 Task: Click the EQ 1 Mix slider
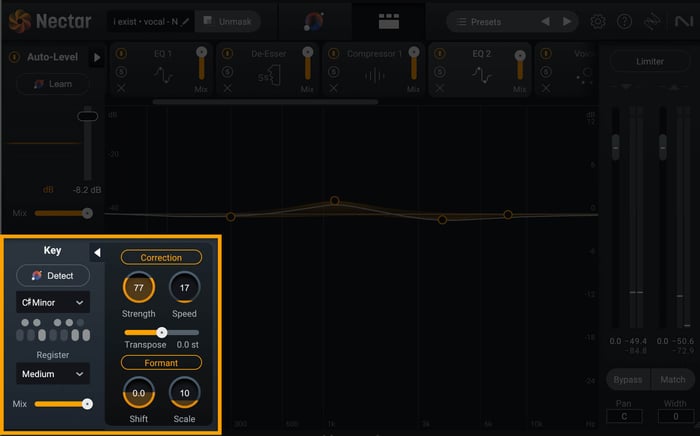pos(202,64)
